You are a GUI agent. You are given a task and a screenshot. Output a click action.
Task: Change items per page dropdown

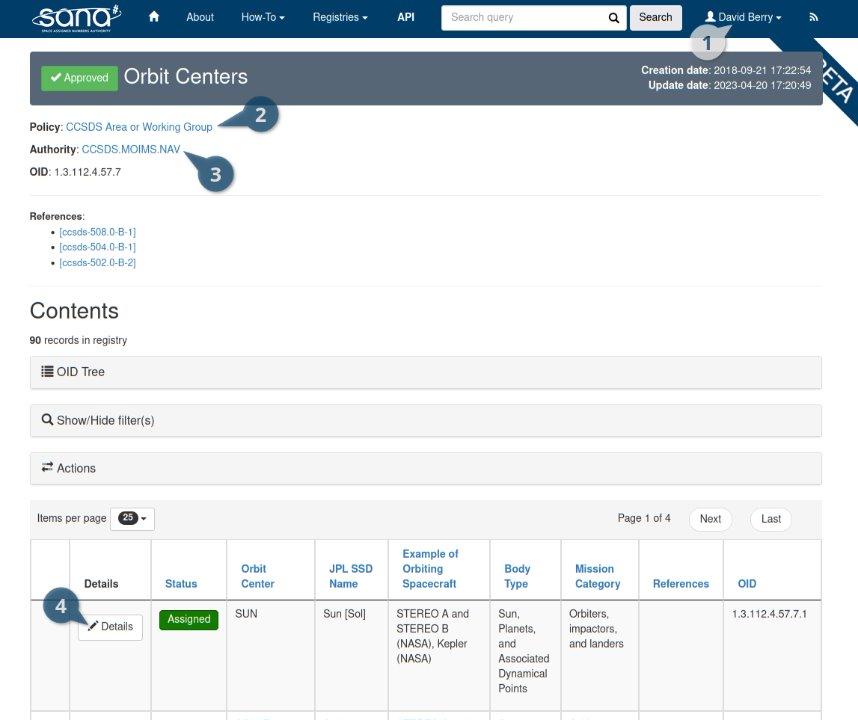[x=132, y=518]
